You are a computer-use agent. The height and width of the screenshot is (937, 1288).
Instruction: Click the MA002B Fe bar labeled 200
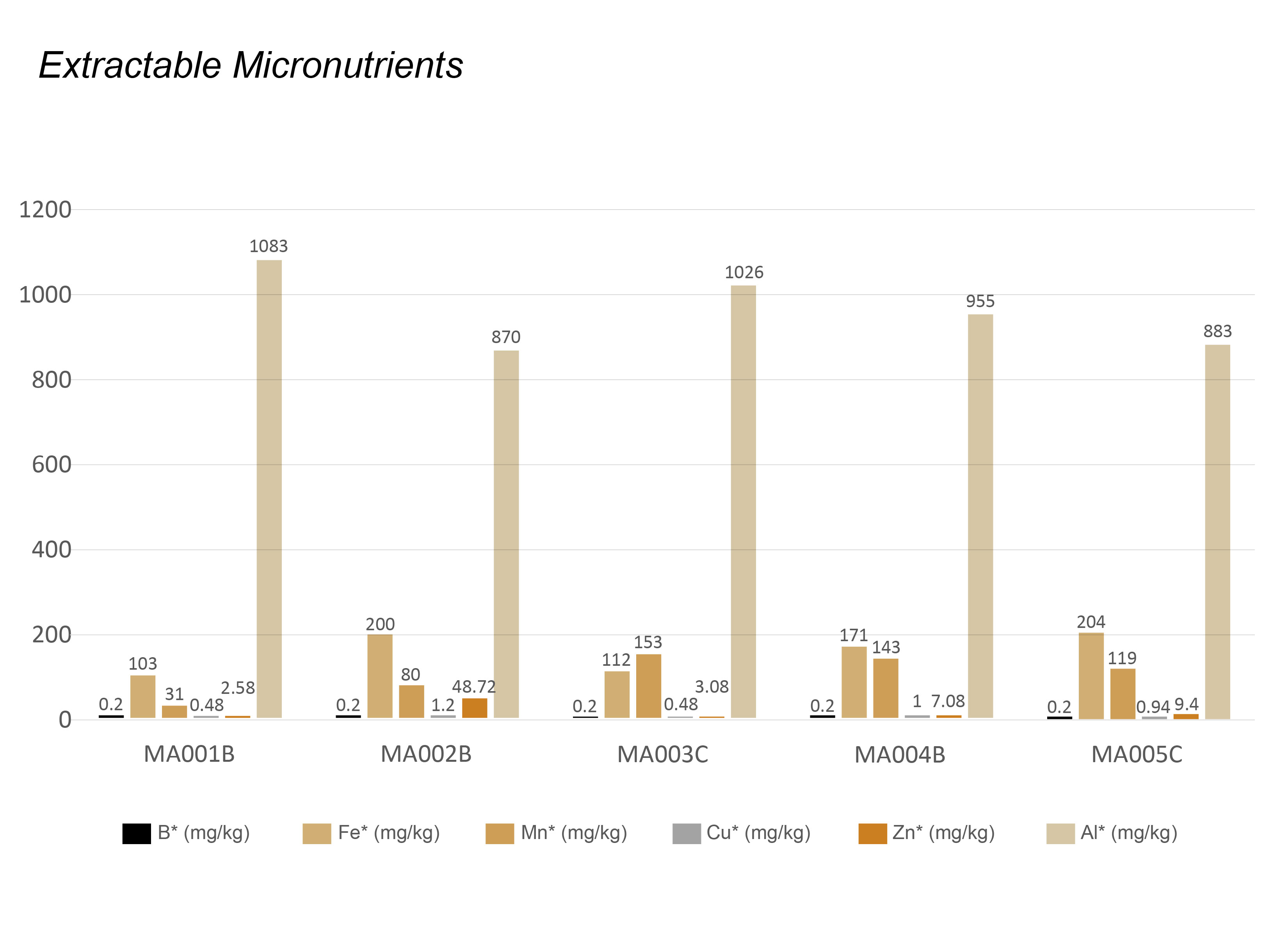pyautogui.click(x=380, y=676)
